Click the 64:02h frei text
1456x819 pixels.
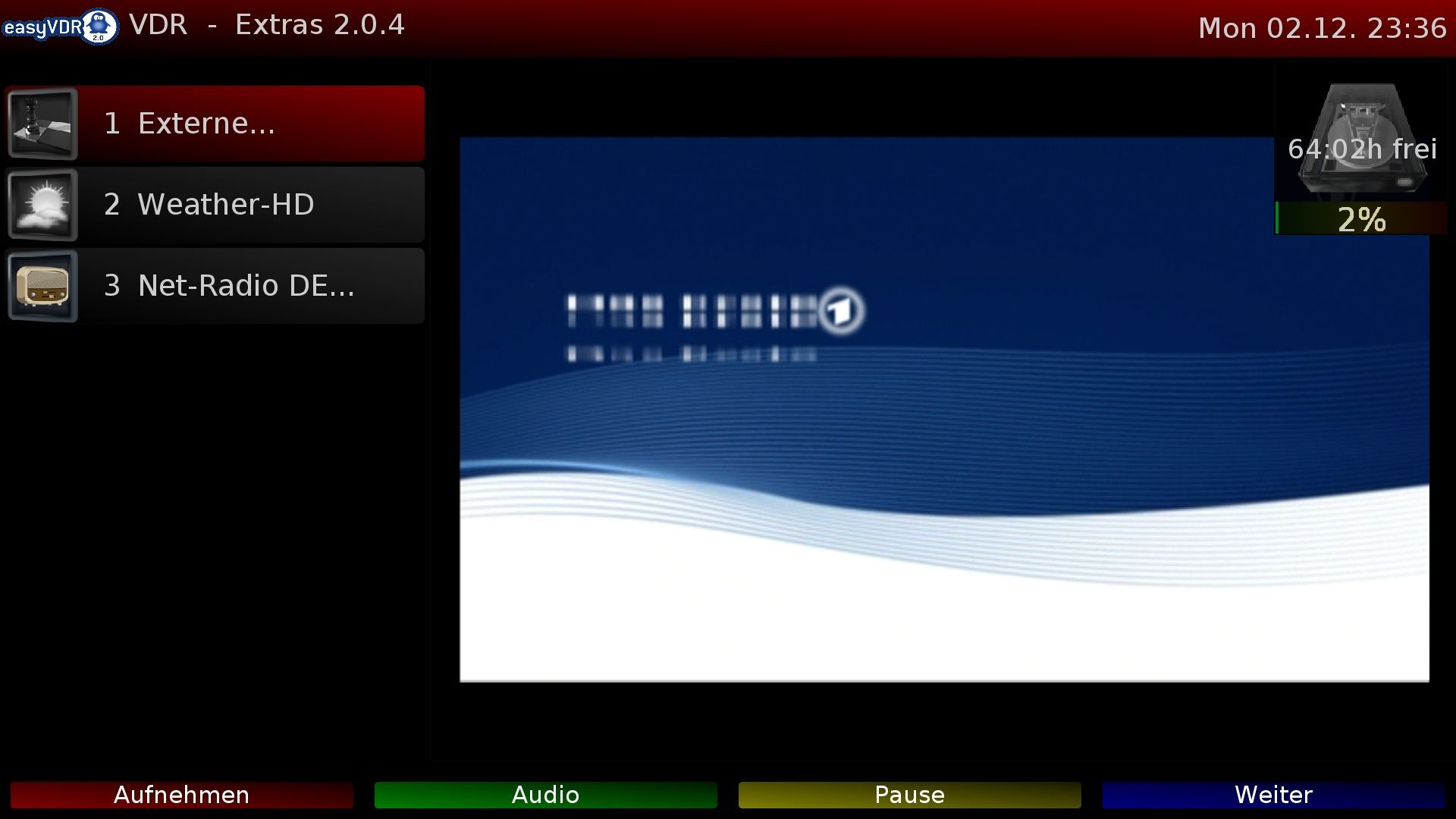click(1362, 149)
